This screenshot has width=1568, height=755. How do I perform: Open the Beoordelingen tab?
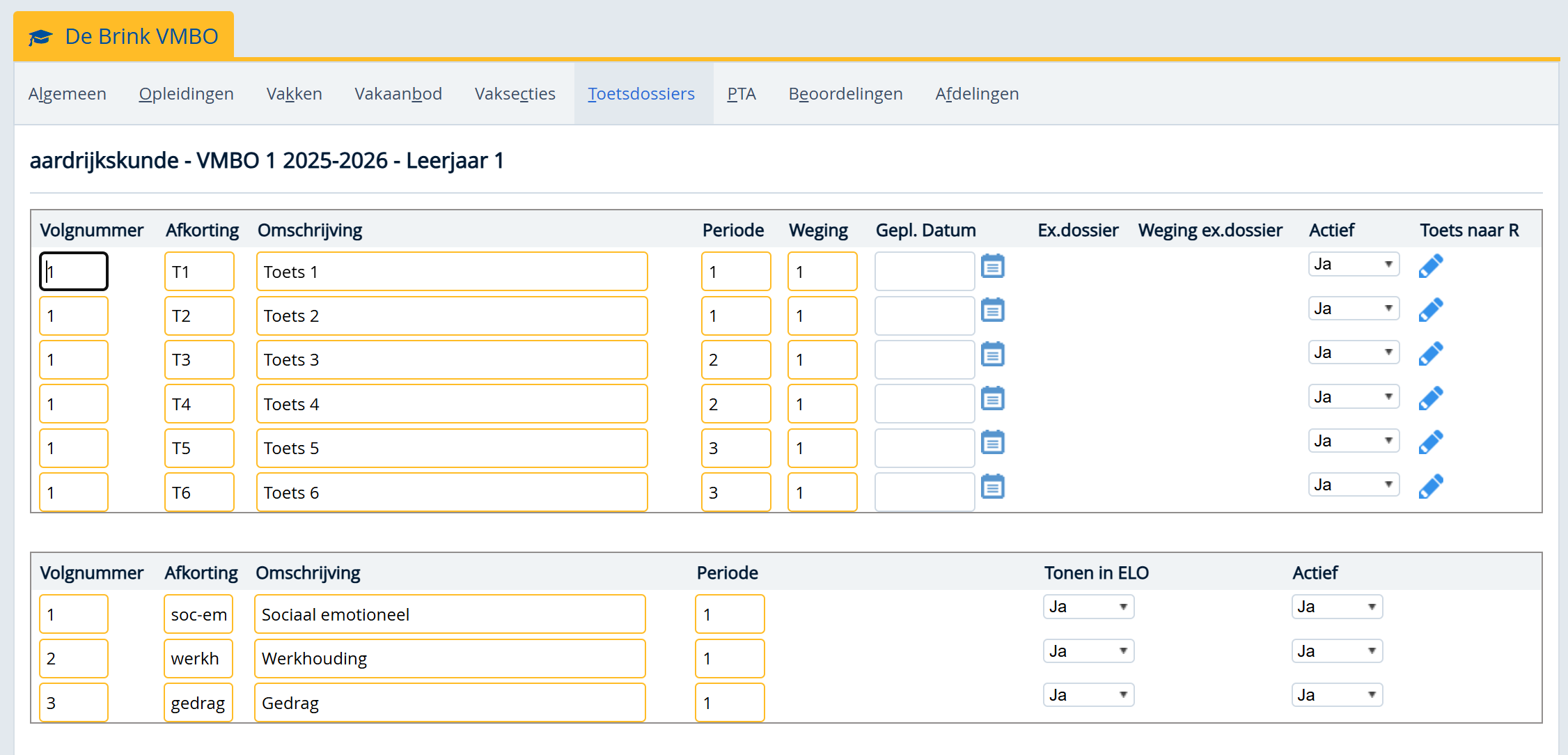pyautogui.click(x=845, y=94)
